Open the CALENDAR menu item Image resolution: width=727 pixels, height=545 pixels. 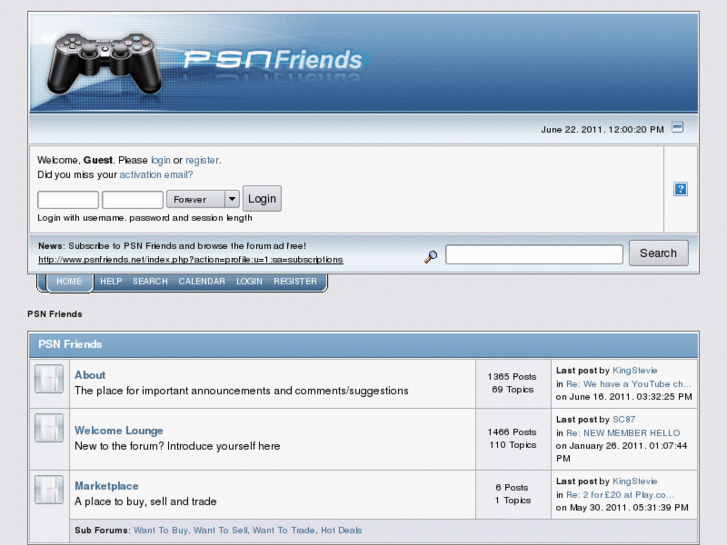(202, 282)
